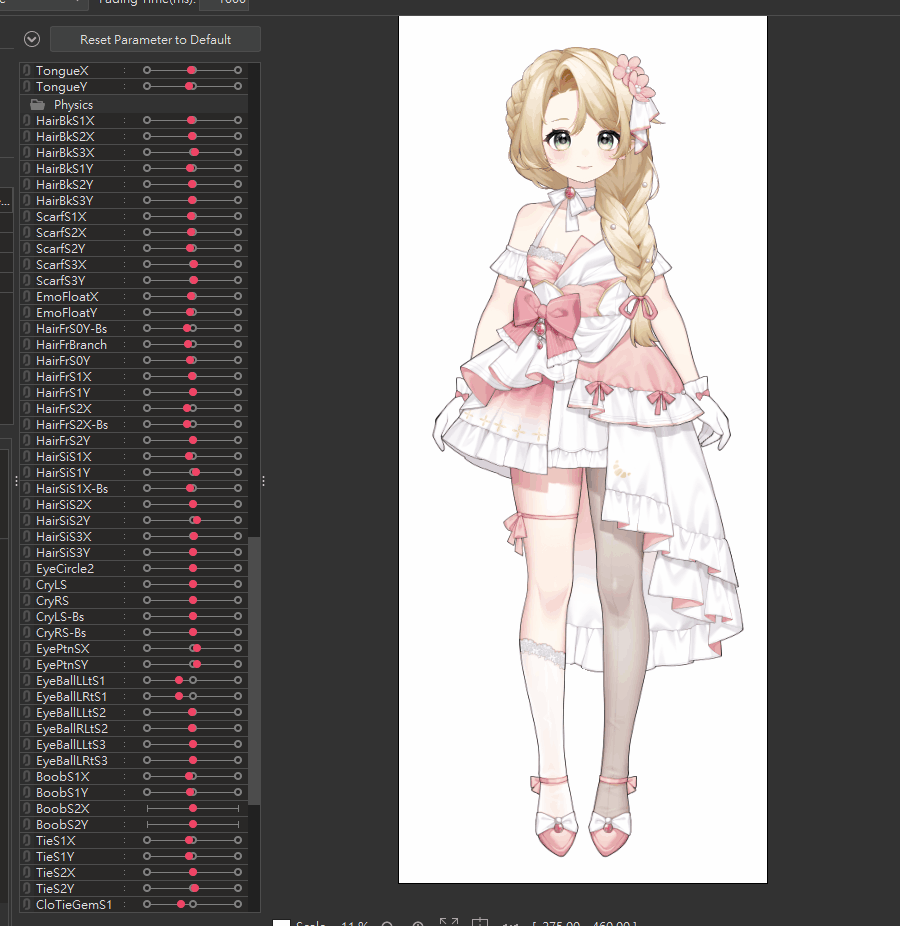900x926 pixels.
Task: Click the EmoFloatY parameter name
Action: (x=66, y=312)
